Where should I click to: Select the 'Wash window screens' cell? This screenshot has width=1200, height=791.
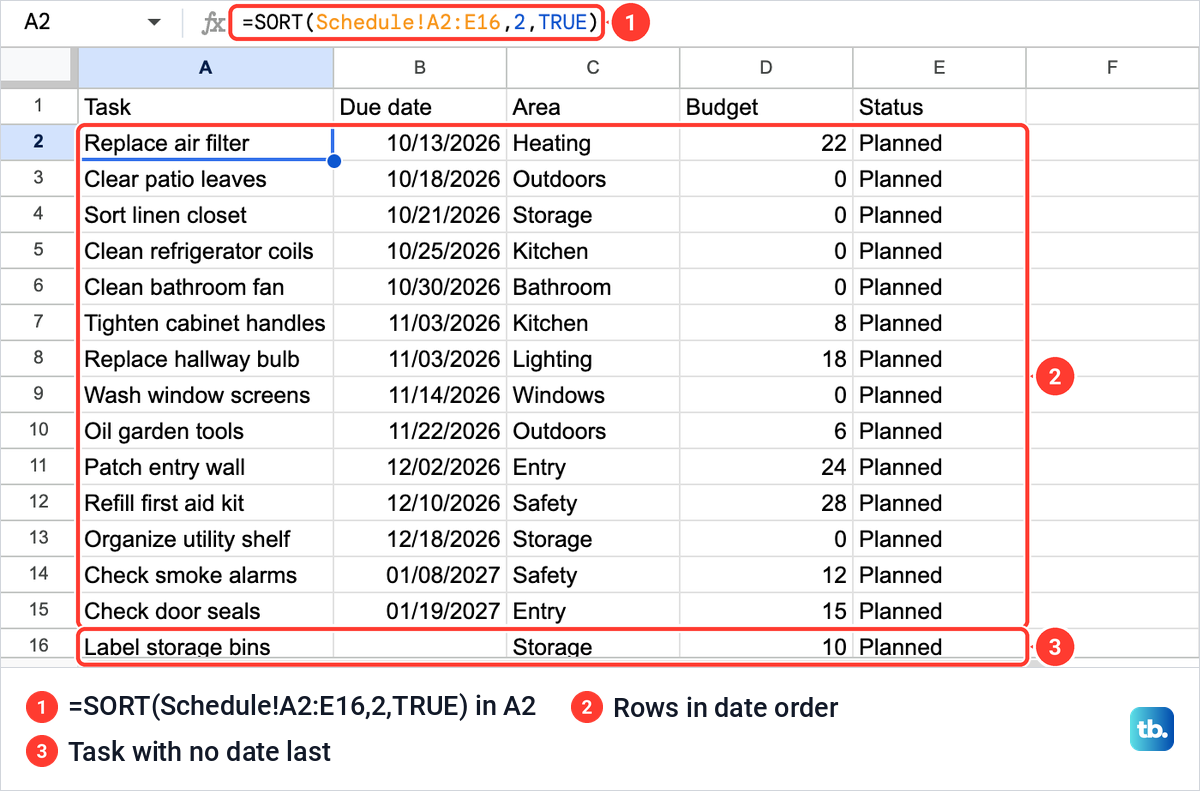pyautogui.click(x=206, y=395)
